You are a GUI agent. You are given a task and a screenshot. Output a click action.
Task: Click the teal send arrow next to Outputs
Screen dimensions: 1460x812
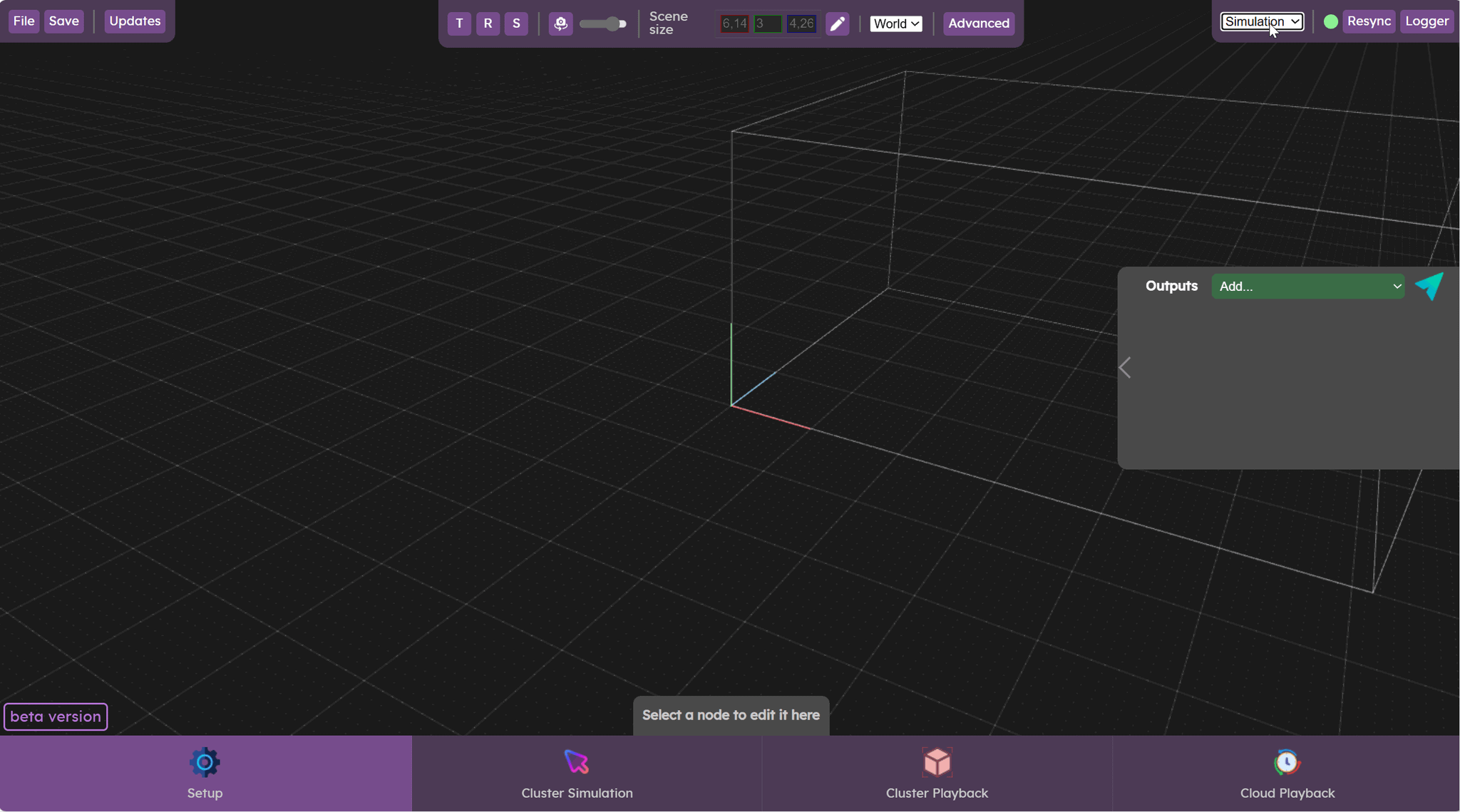tap(1430, 286)
